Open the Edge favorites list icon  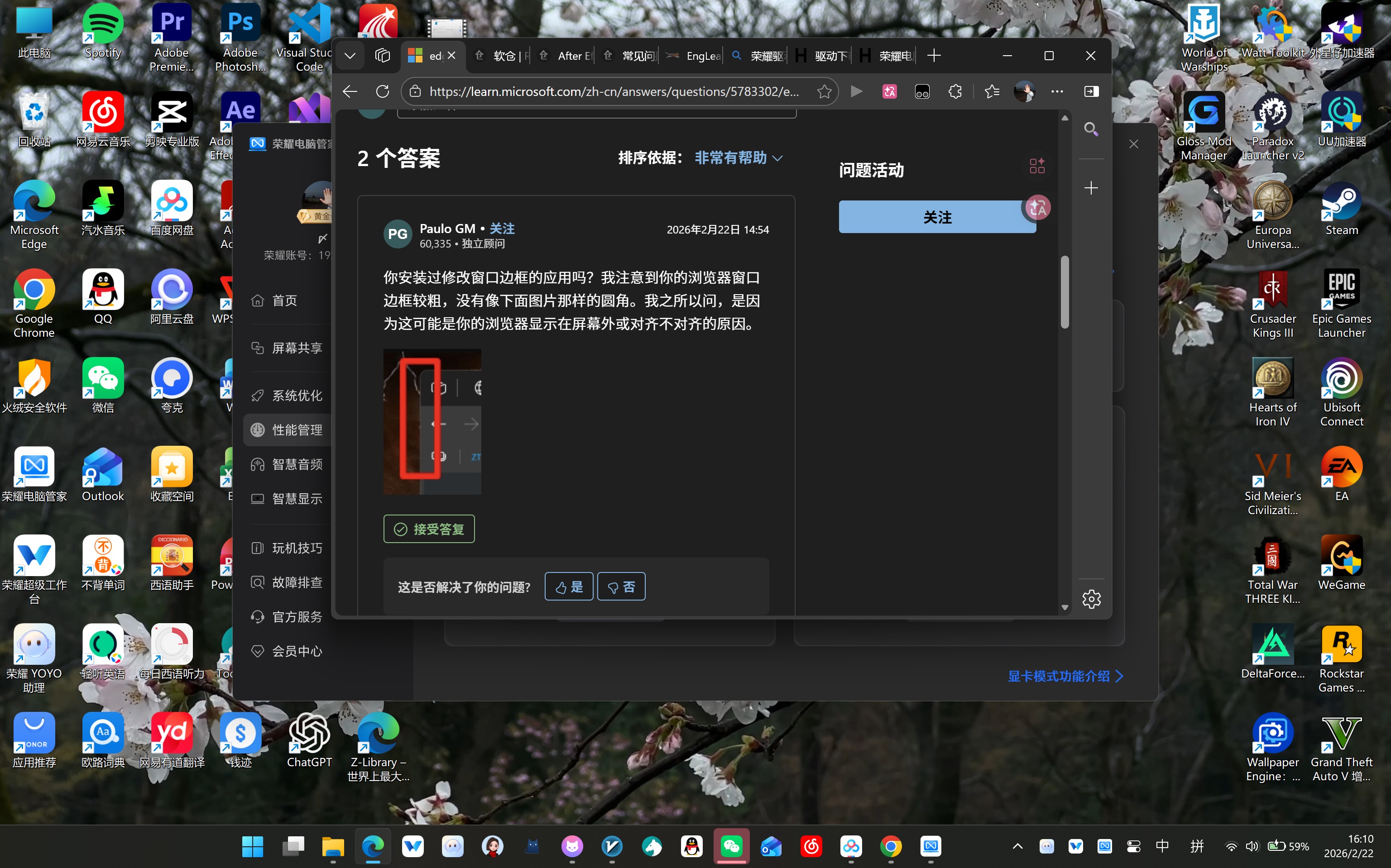992,91
